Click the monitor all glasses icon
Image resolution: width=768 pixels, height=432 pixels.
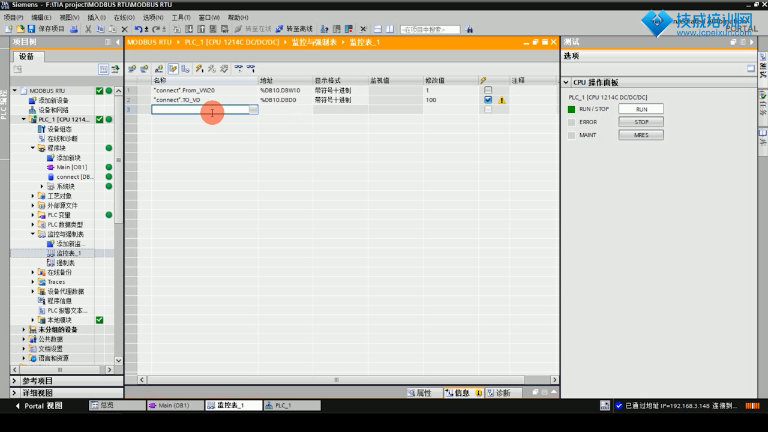(x=239, y=69)
